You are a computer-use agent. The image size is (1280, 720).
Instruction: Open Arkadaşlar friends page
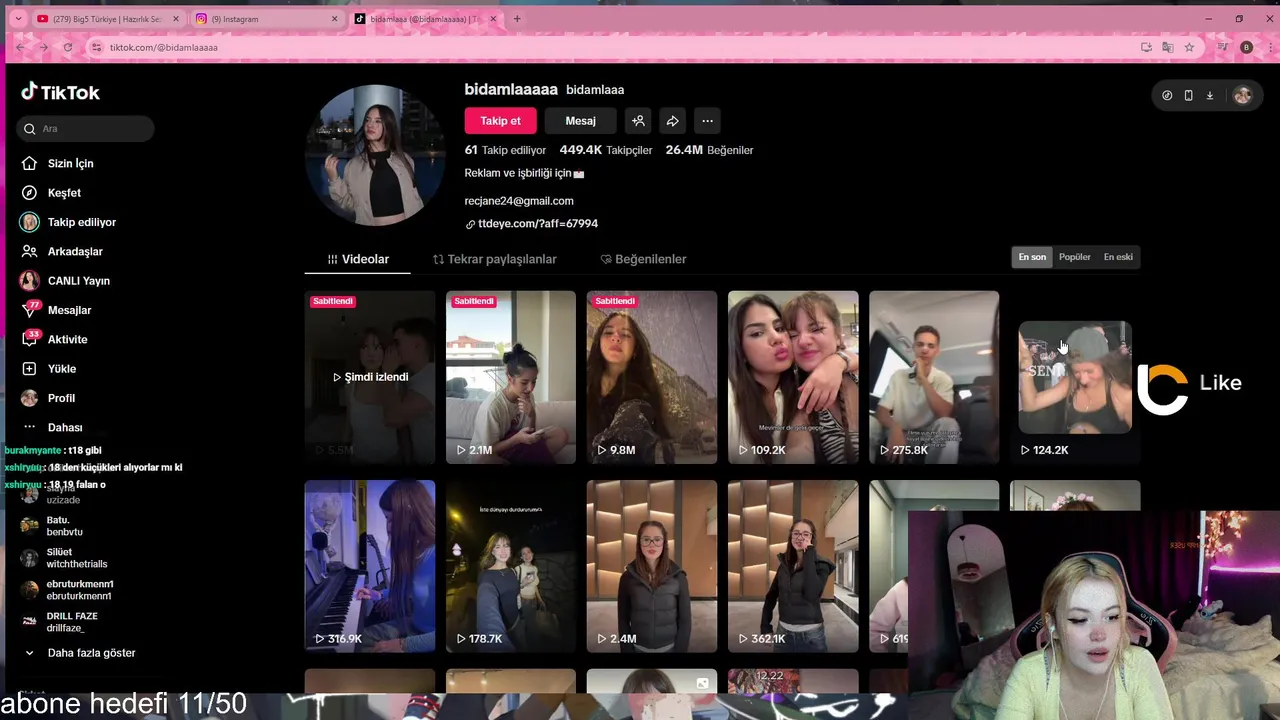(x=62, y=251)
